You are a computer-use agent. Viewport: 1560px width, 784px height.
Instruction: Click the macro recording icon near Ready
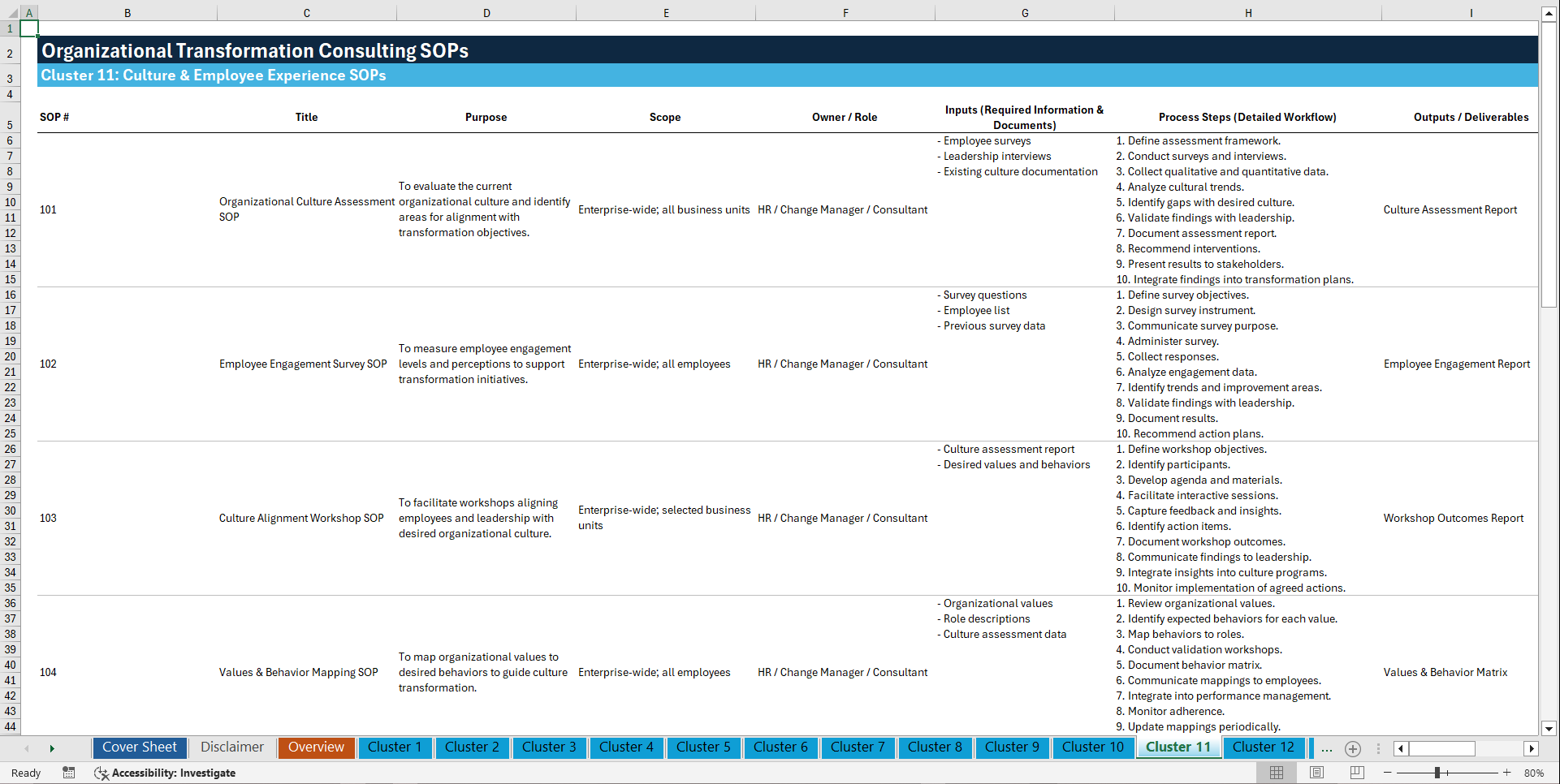[69, 773]
